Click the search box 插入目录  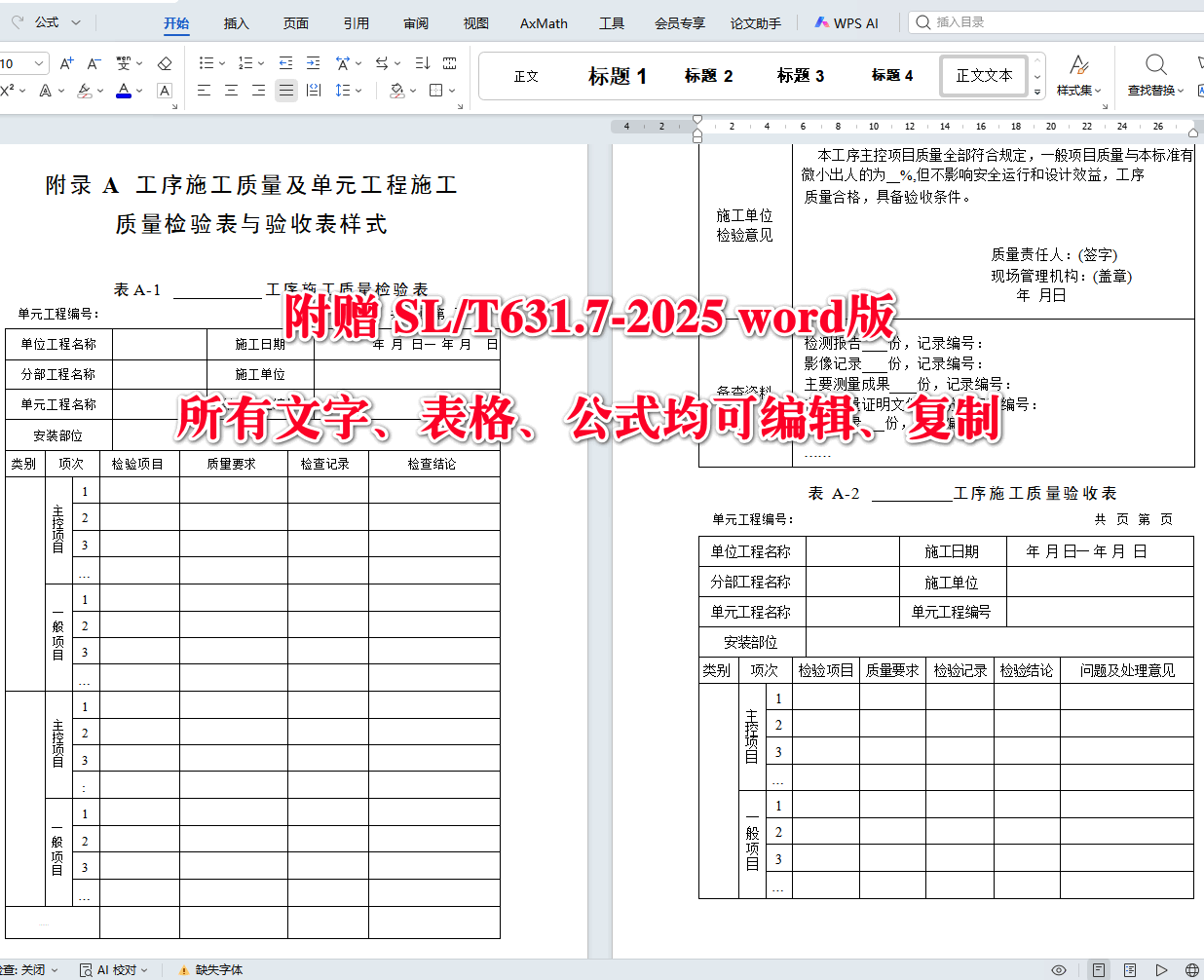tap(1056, 21)
